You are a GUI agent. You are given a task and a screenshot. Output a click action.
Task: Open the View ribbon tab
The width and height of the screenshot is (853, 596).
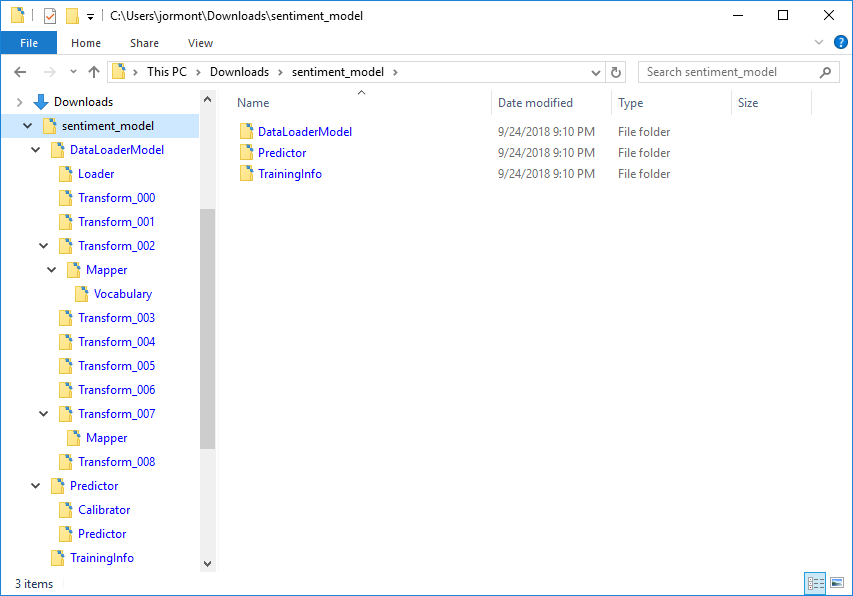point(200,43)
